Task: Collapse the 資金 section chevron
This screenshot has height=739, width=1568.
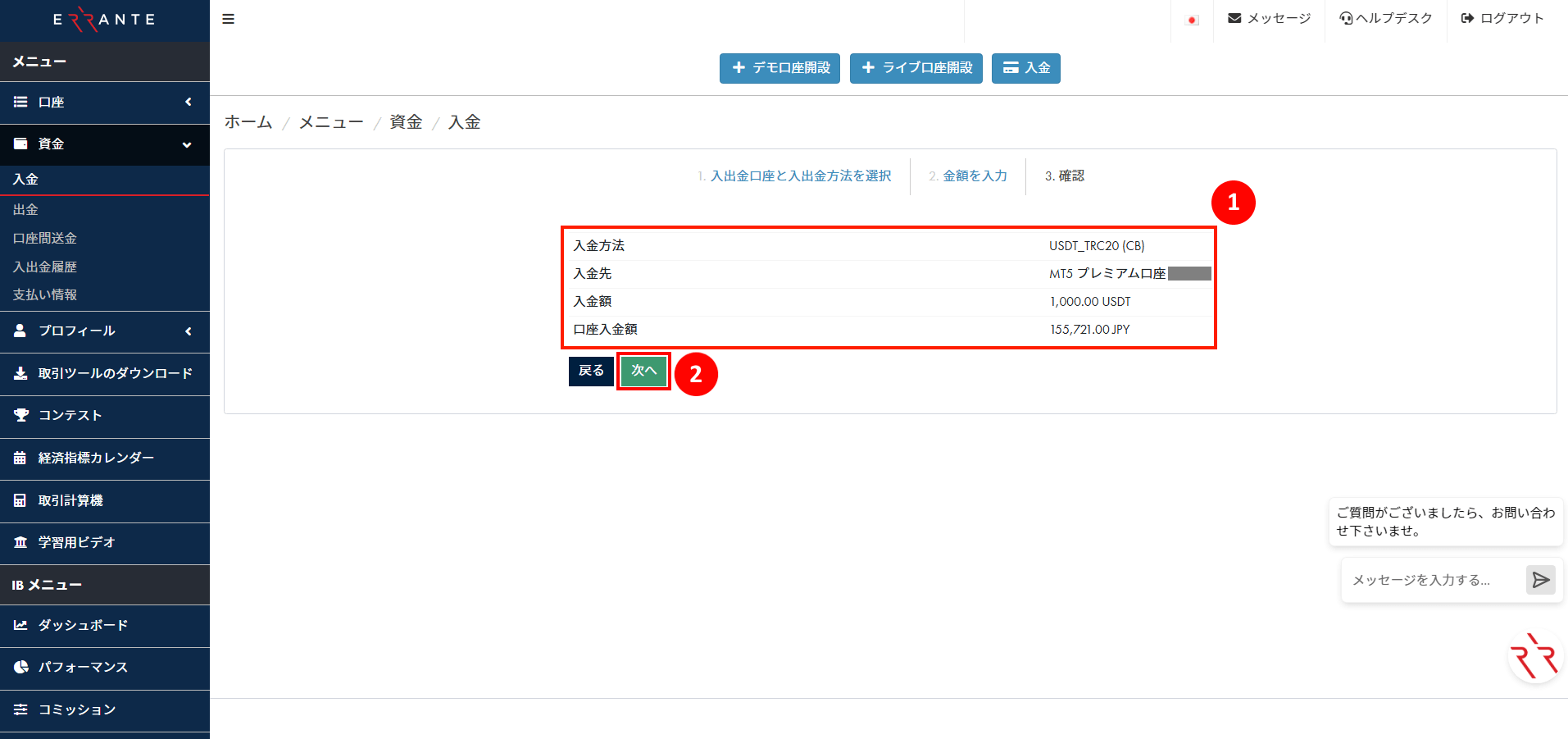Action: point(189,144)
